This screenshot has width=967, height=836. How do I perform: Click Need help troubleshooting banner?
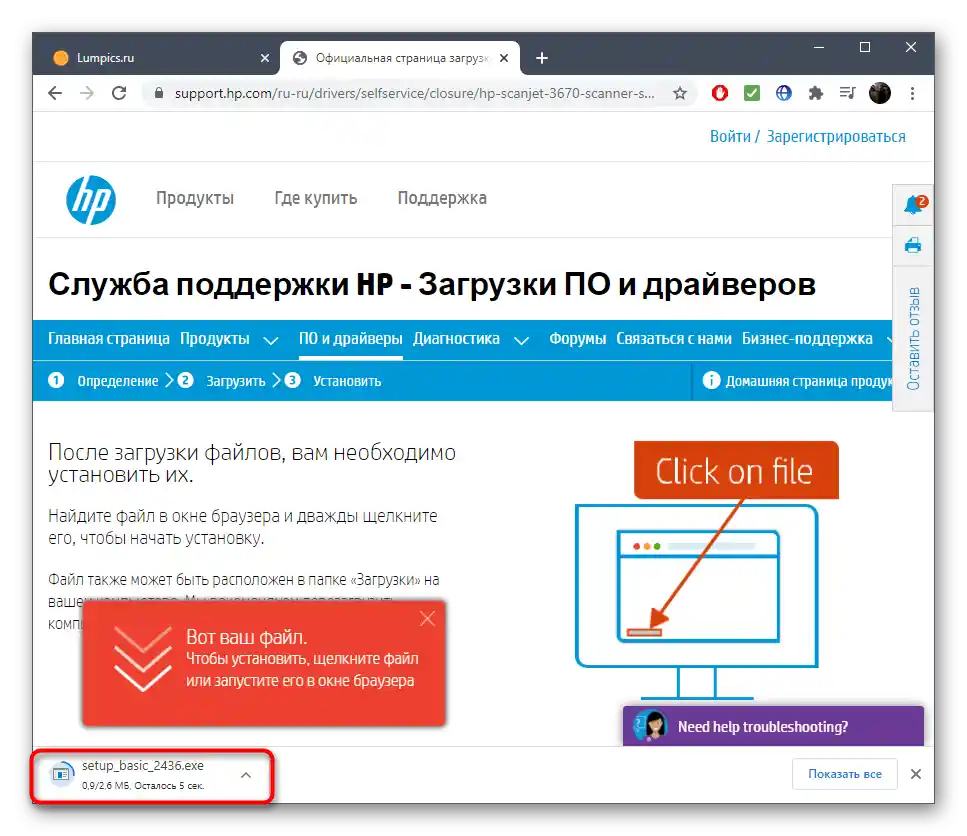tap(773, 726)
